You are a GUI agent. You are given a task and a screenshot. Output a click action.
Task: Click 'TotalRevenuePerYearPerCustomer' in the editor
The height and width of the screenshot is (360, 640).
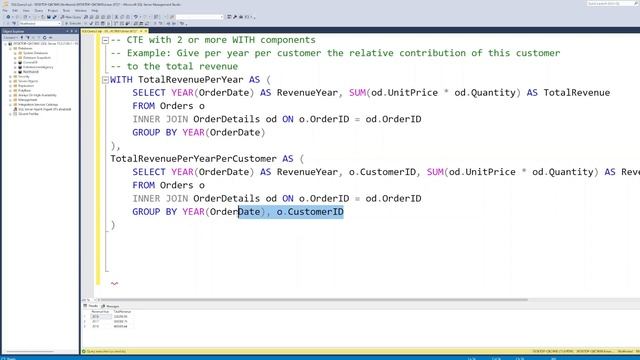pos(193,158)
